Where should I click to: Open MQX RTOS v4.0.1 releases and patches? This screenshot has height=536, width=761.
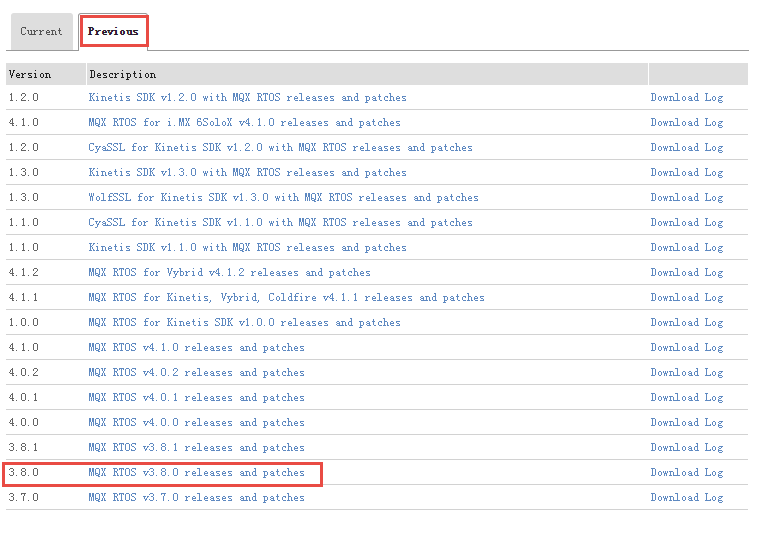click(196, 398)
